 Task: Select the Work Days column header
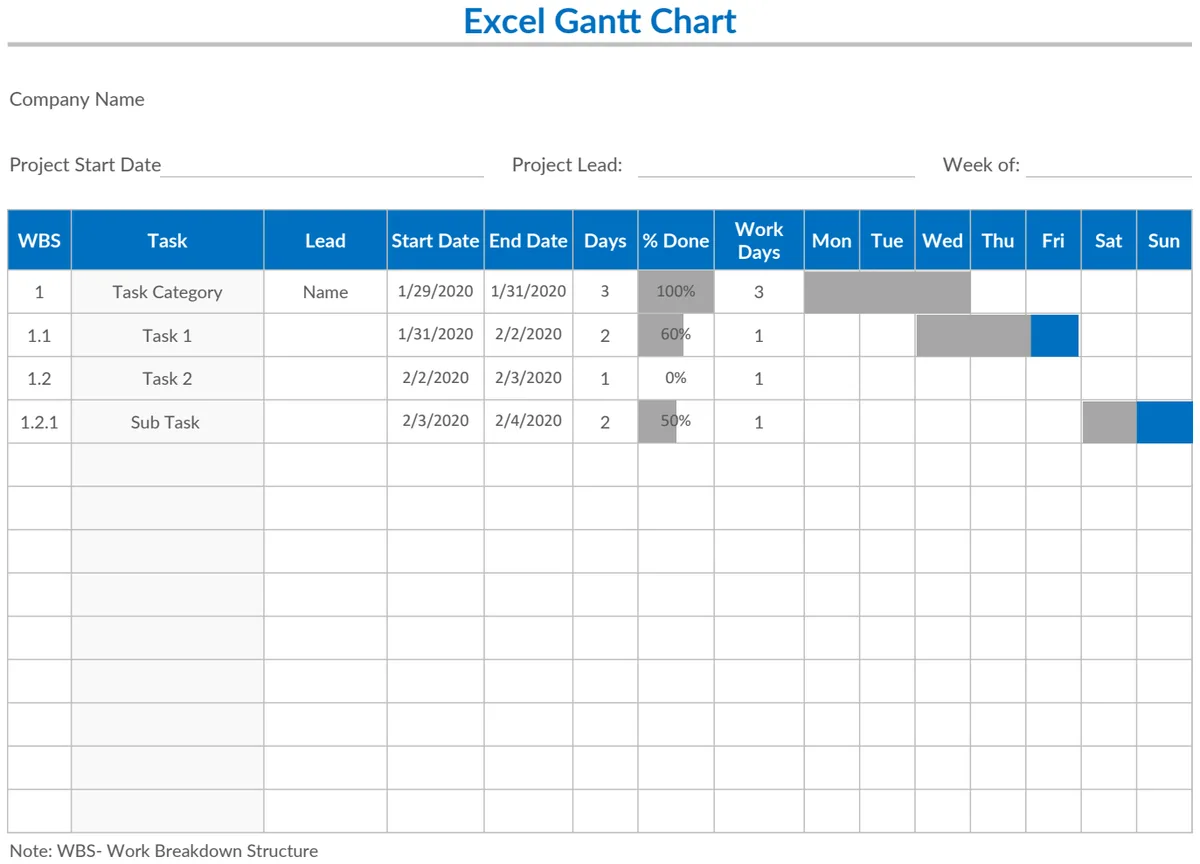(759, 240)
